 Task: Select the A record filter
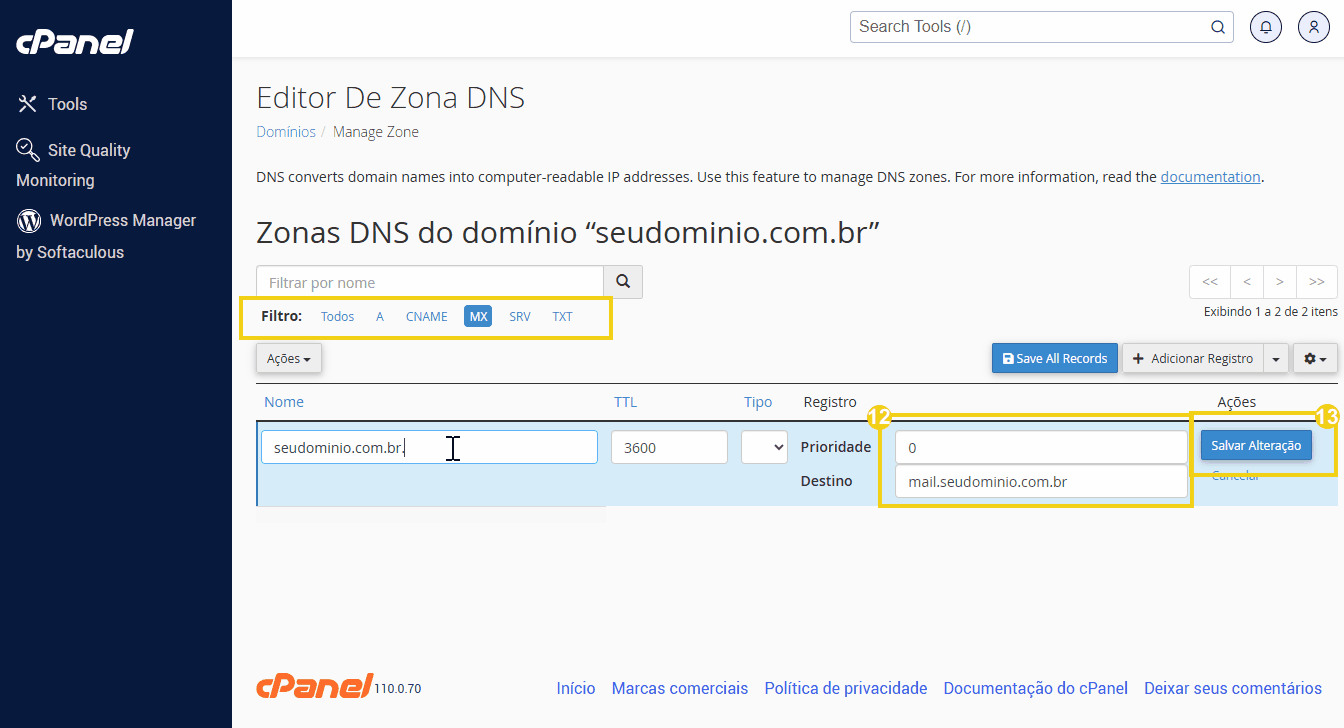tap(380, 316)
